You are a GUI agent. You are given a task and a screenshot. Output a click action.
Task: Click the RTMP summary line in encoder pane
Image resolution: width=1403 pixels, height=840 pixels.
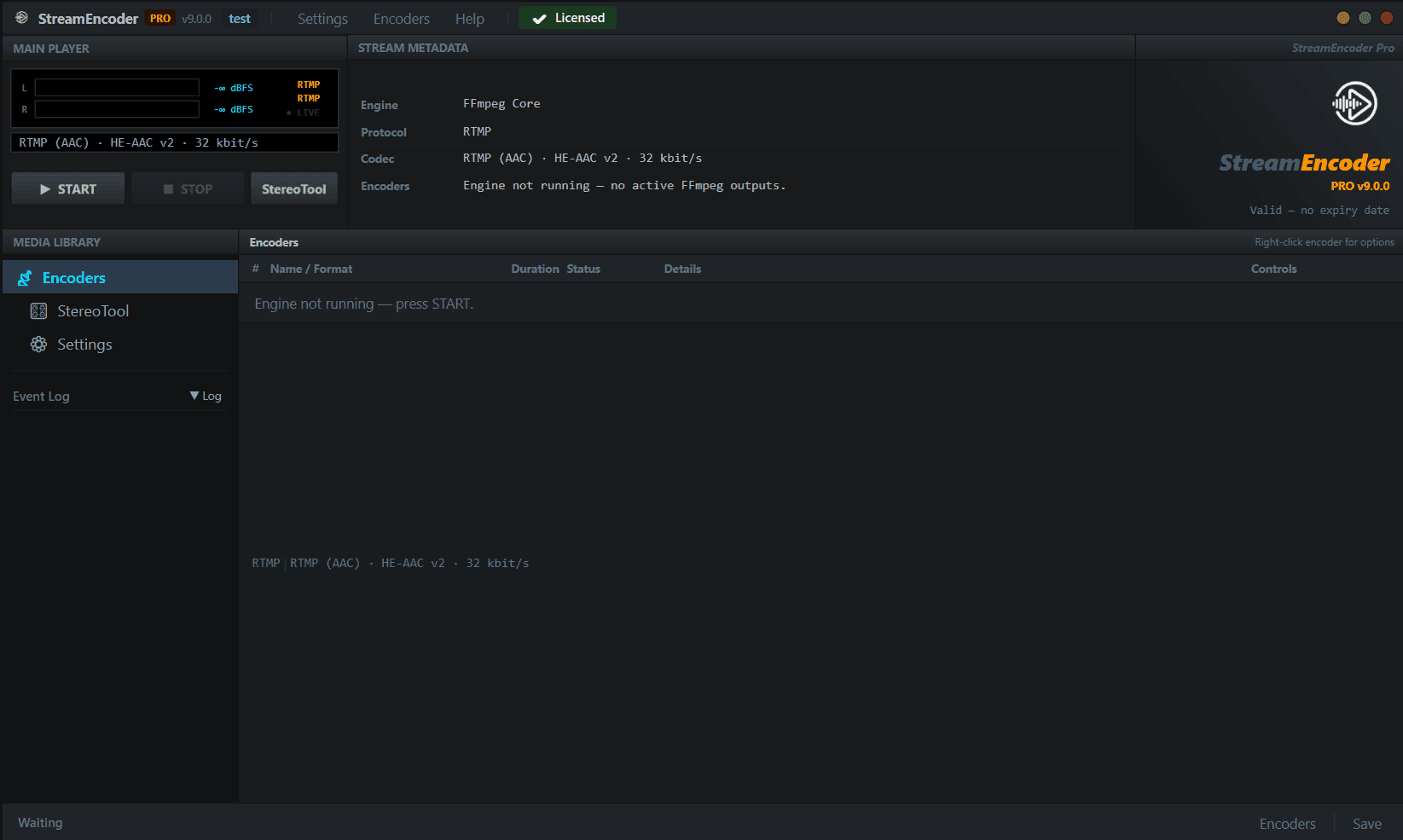point(391,564)
